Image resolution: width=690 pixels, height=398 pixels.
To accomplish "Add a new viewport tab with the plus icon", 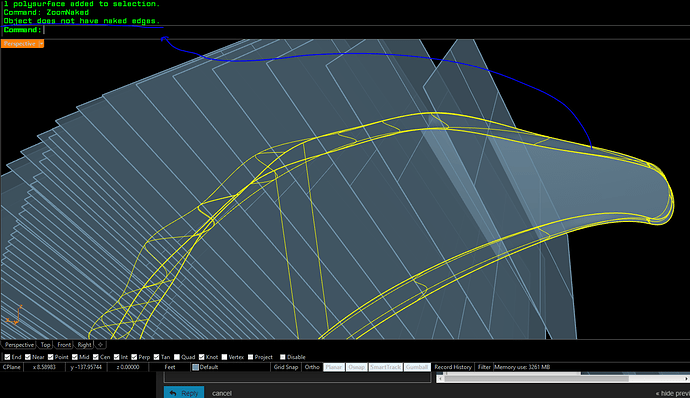I will coord(100,345).
